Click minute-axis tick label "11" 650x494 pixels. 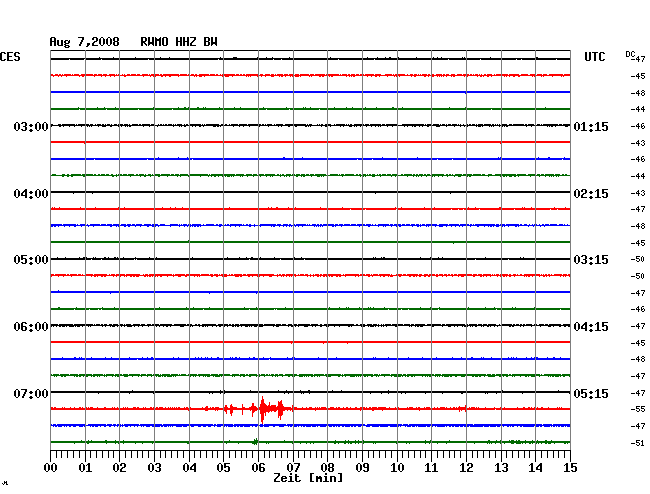[x=432, y=468]
